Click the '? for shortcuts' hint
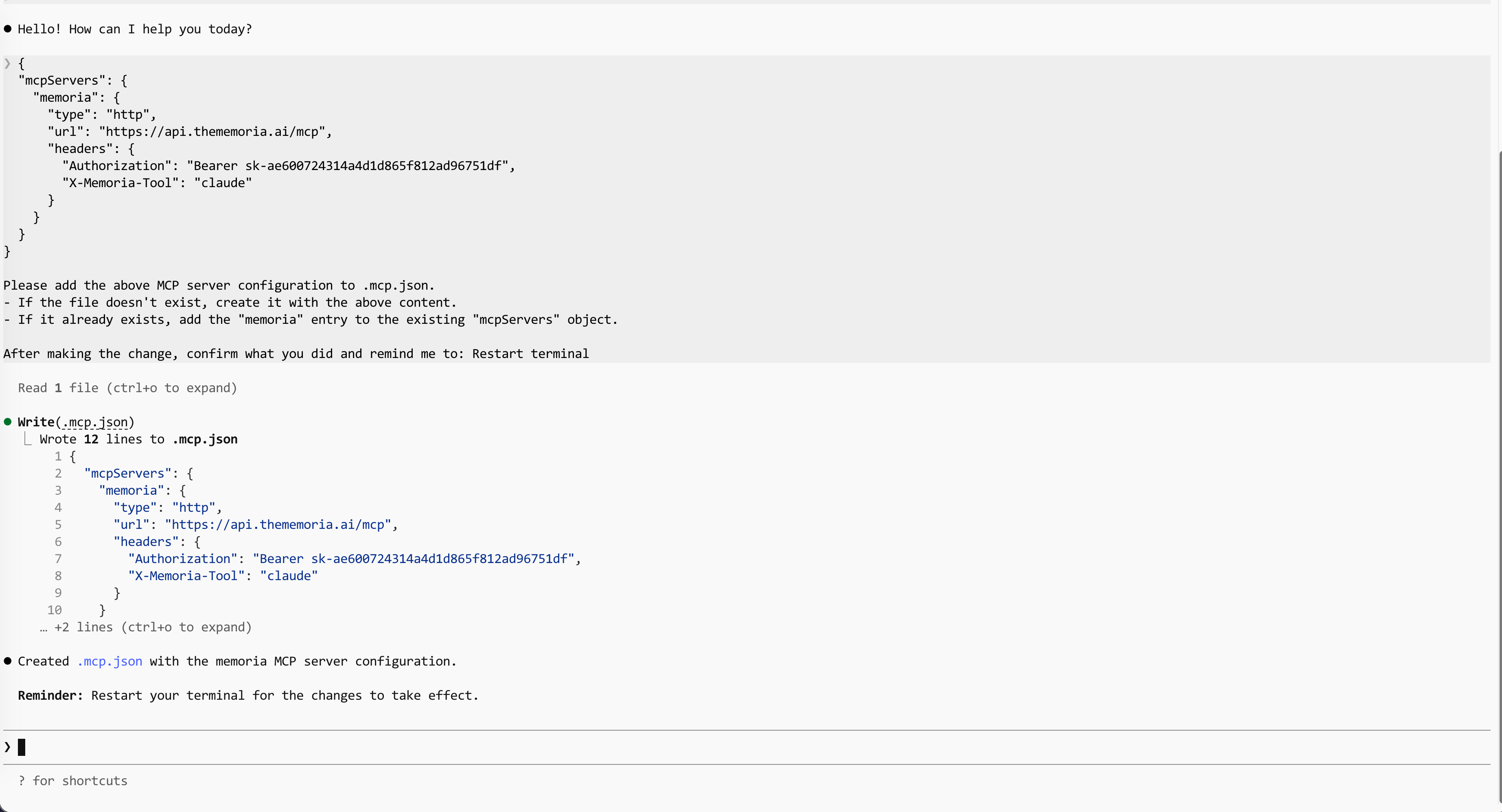The height and width of the screenshot is (812, 1502). click(73, 781)
